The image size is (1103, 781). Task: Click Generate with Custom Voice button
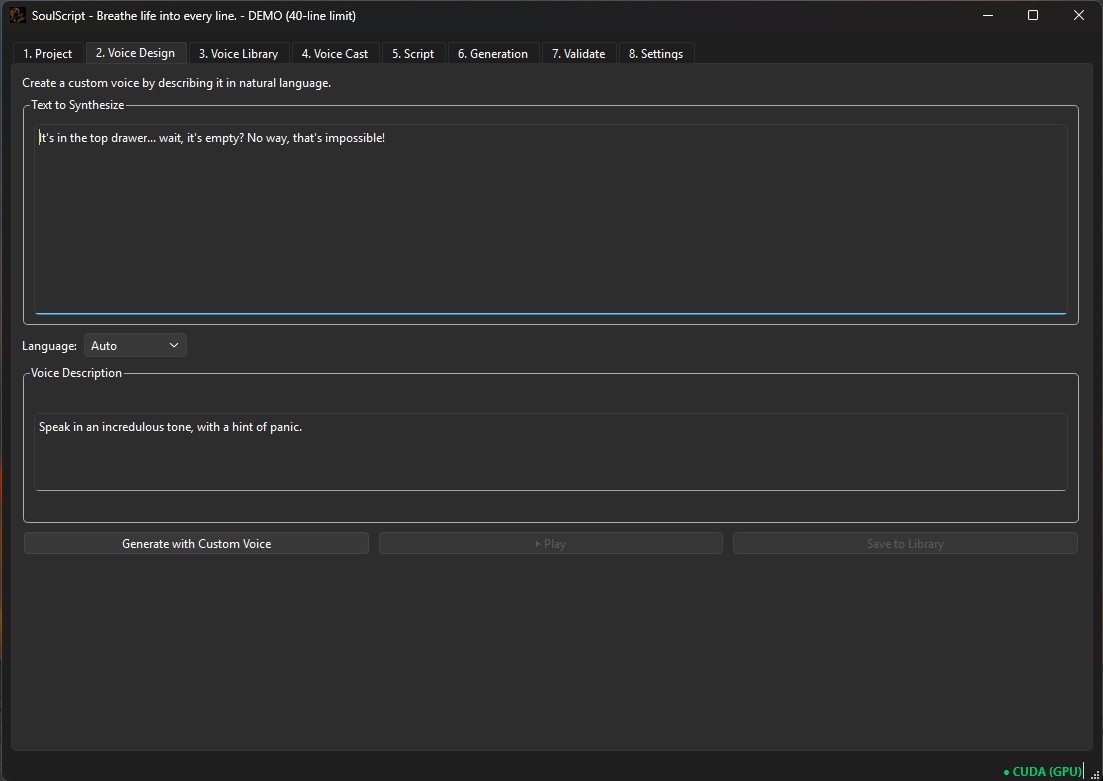pos(196,543)
